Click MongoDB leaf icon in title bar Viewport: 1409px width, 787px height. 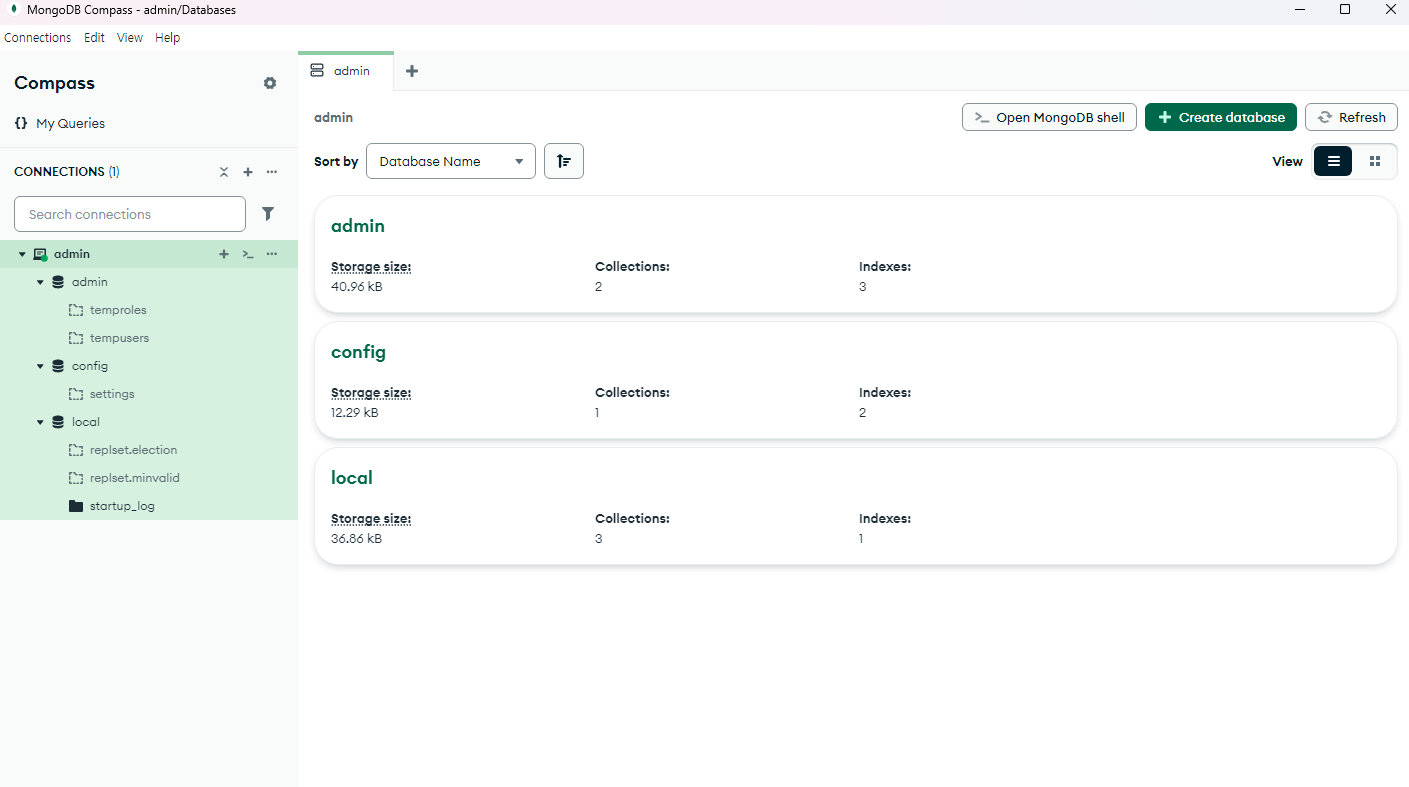[x=13, y=9]
